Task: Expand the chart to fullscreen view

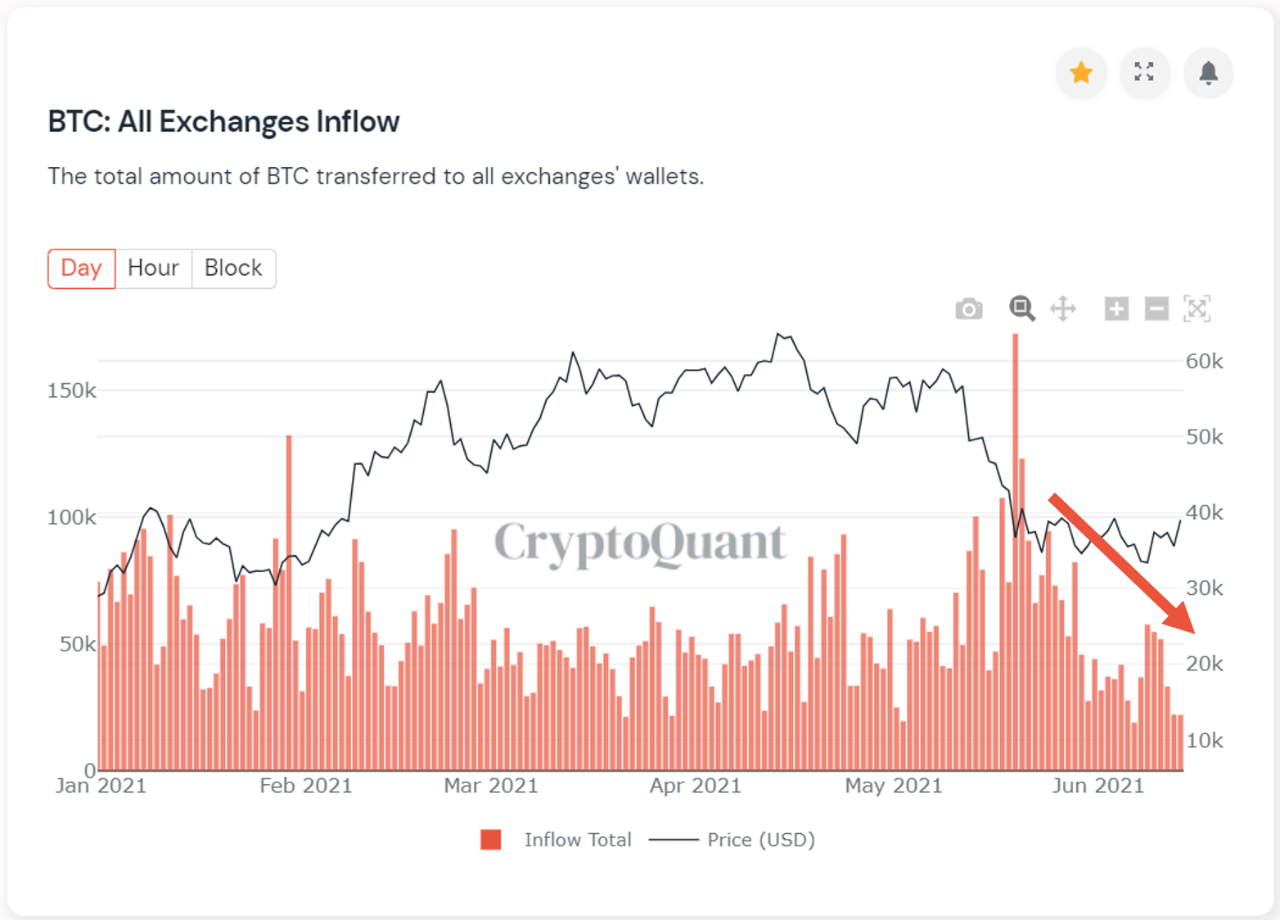Action: pos(1145,73)
